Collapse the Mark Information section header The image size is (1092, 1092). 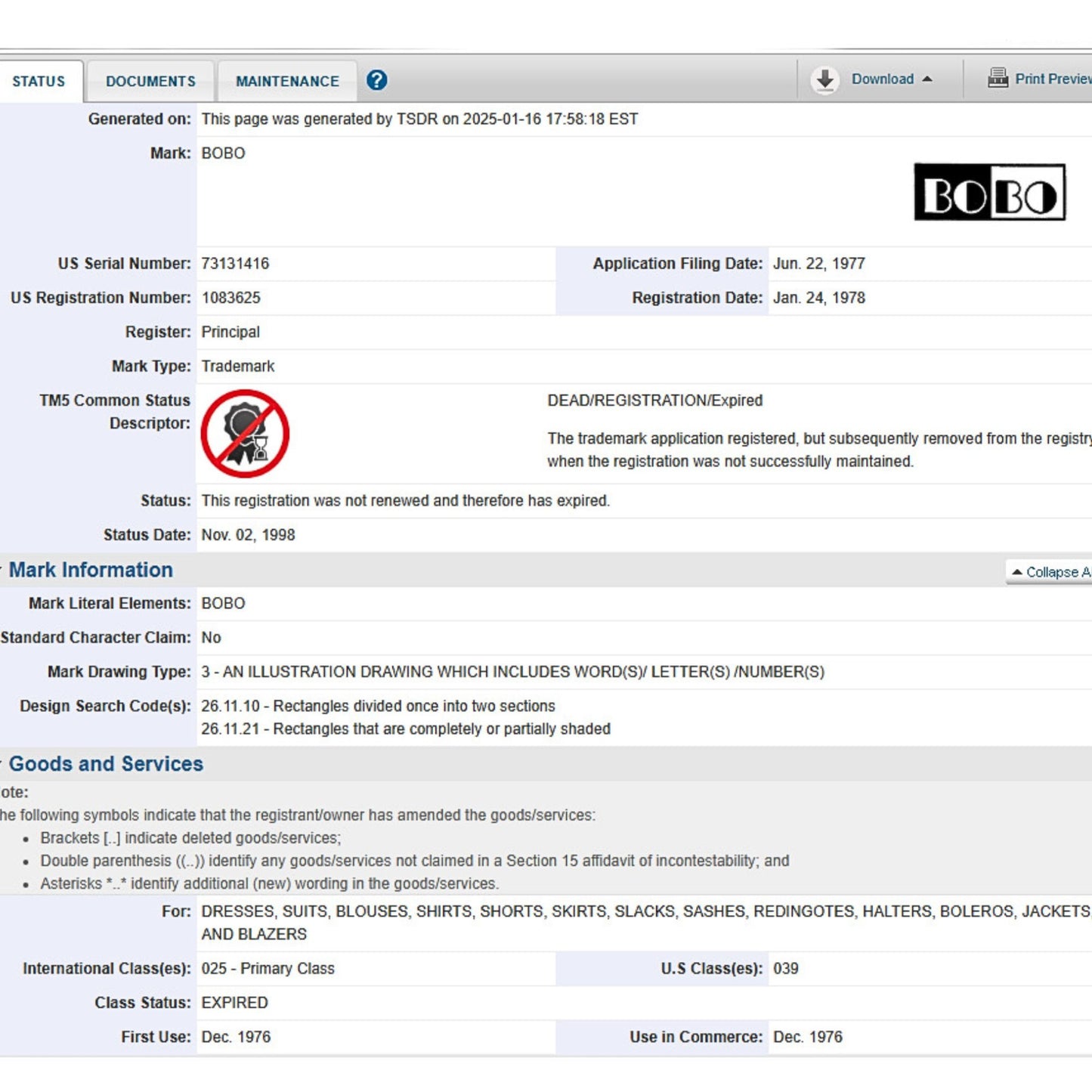(x=91, y=570)
